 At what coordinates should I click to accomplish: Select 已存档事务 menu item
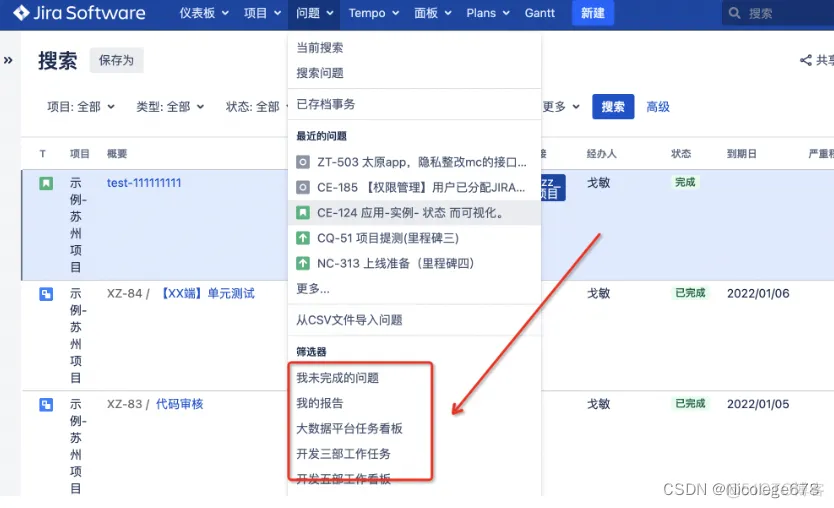pyautogui.click(x=414, y=104)
